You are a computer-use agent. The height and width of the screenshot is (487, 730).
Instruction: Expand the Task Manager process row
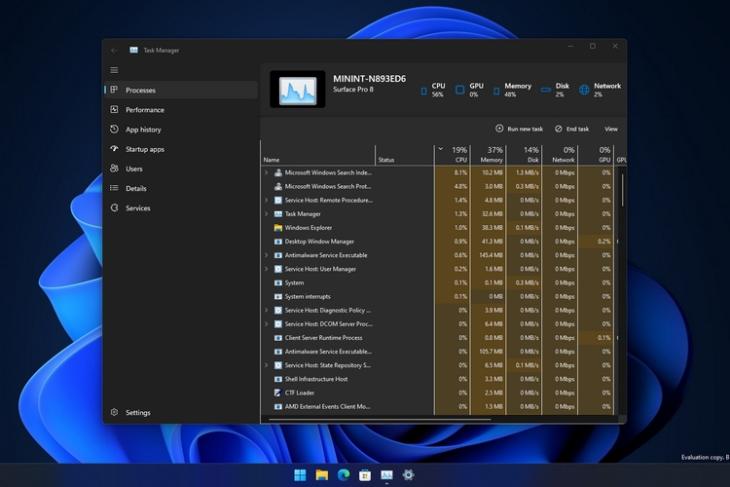(267, 214)
